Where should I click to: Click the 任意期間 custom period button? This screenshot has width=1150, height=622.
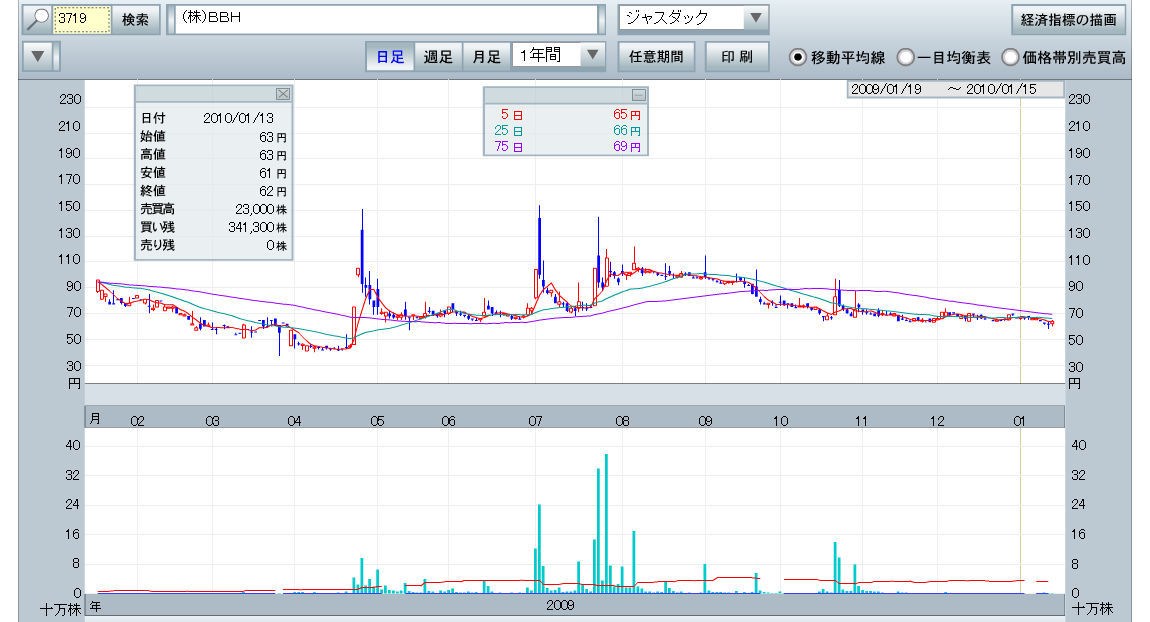pos(656,57)
